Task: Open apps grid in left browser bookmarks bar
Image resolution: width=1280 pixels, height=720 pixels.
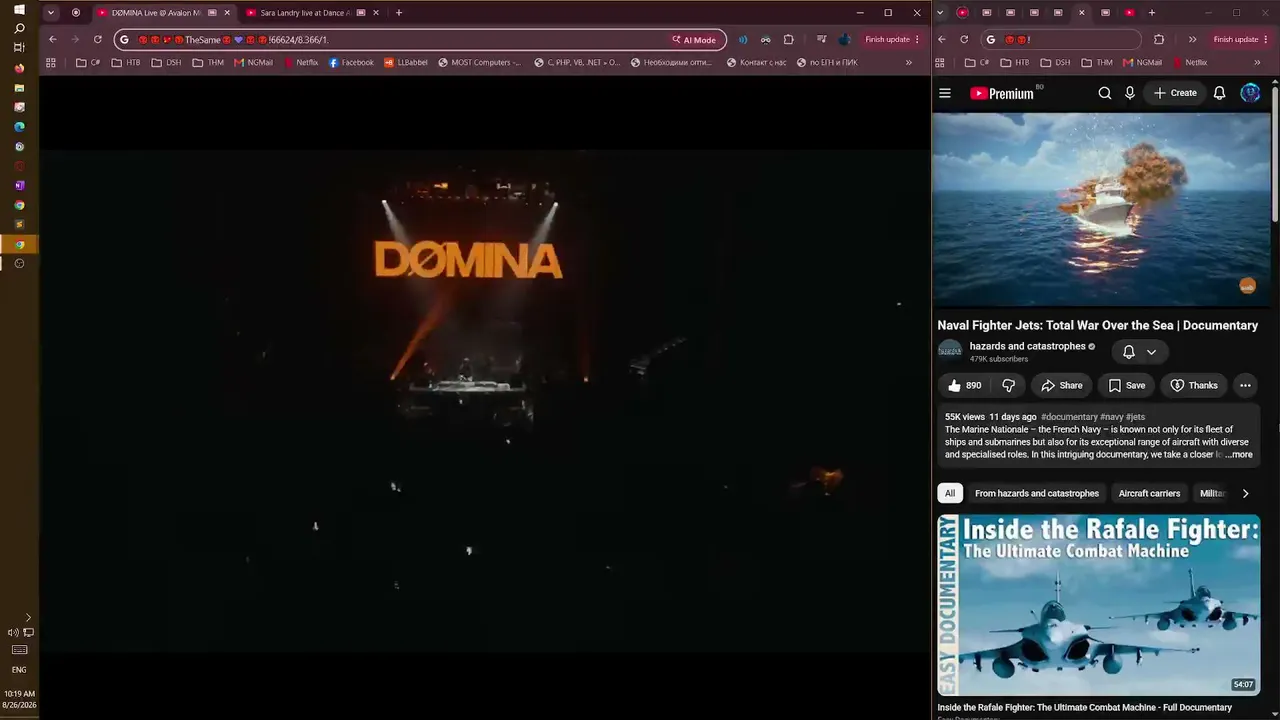Action: point(51,62)
